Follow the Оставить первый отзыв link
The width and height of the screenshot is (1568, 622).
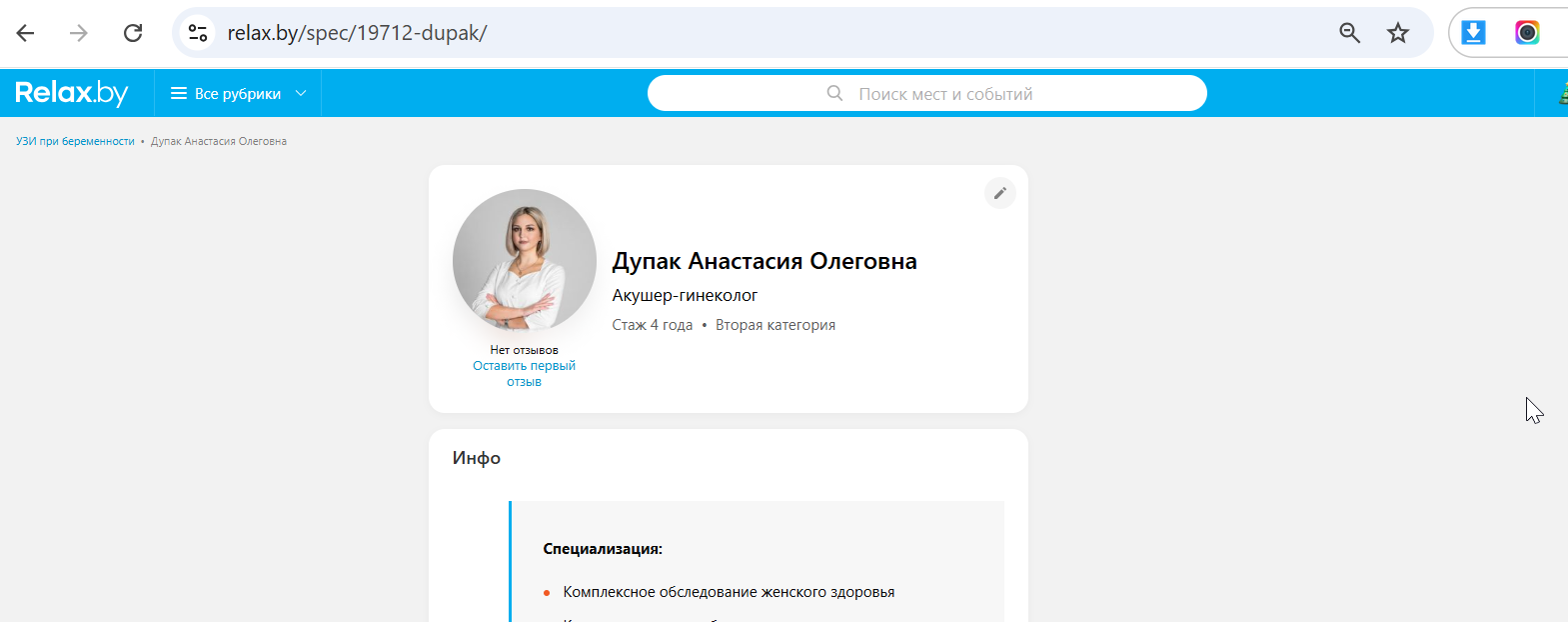(x=524, y=373)
